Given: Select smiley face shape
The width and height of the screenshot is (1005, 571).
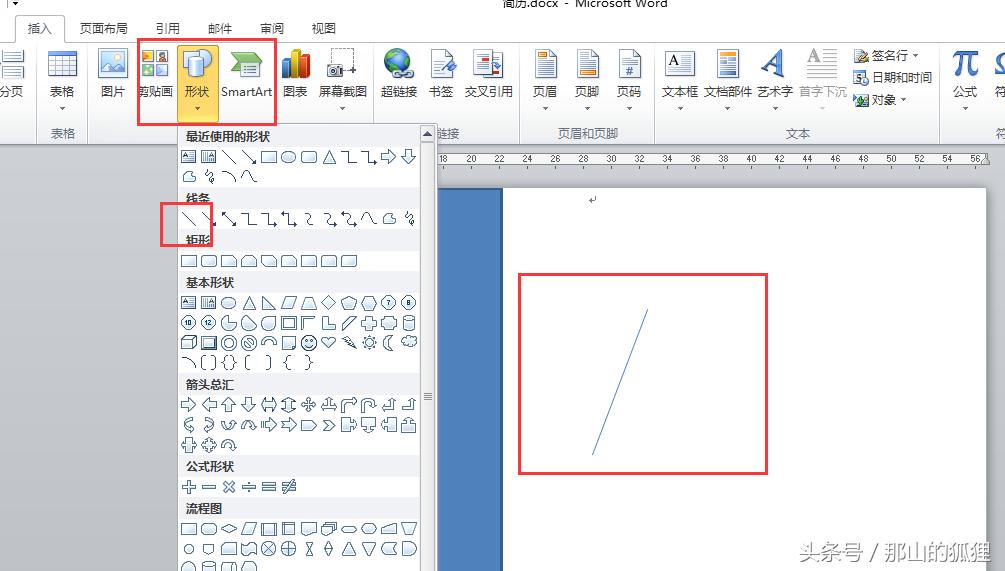Looking at the screenshot, I should pos(309,343).
